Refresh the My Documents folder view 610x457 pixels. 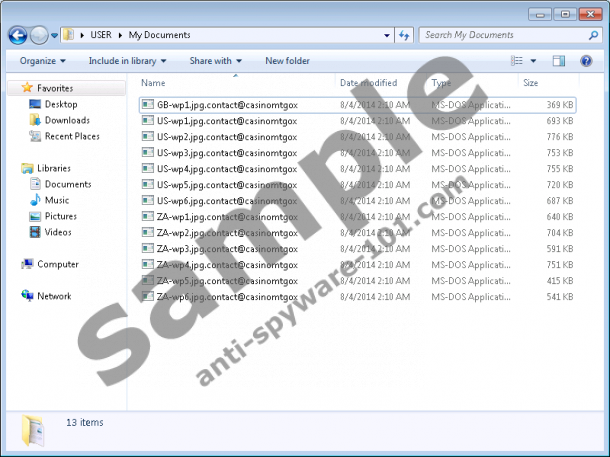click(405, 35)
